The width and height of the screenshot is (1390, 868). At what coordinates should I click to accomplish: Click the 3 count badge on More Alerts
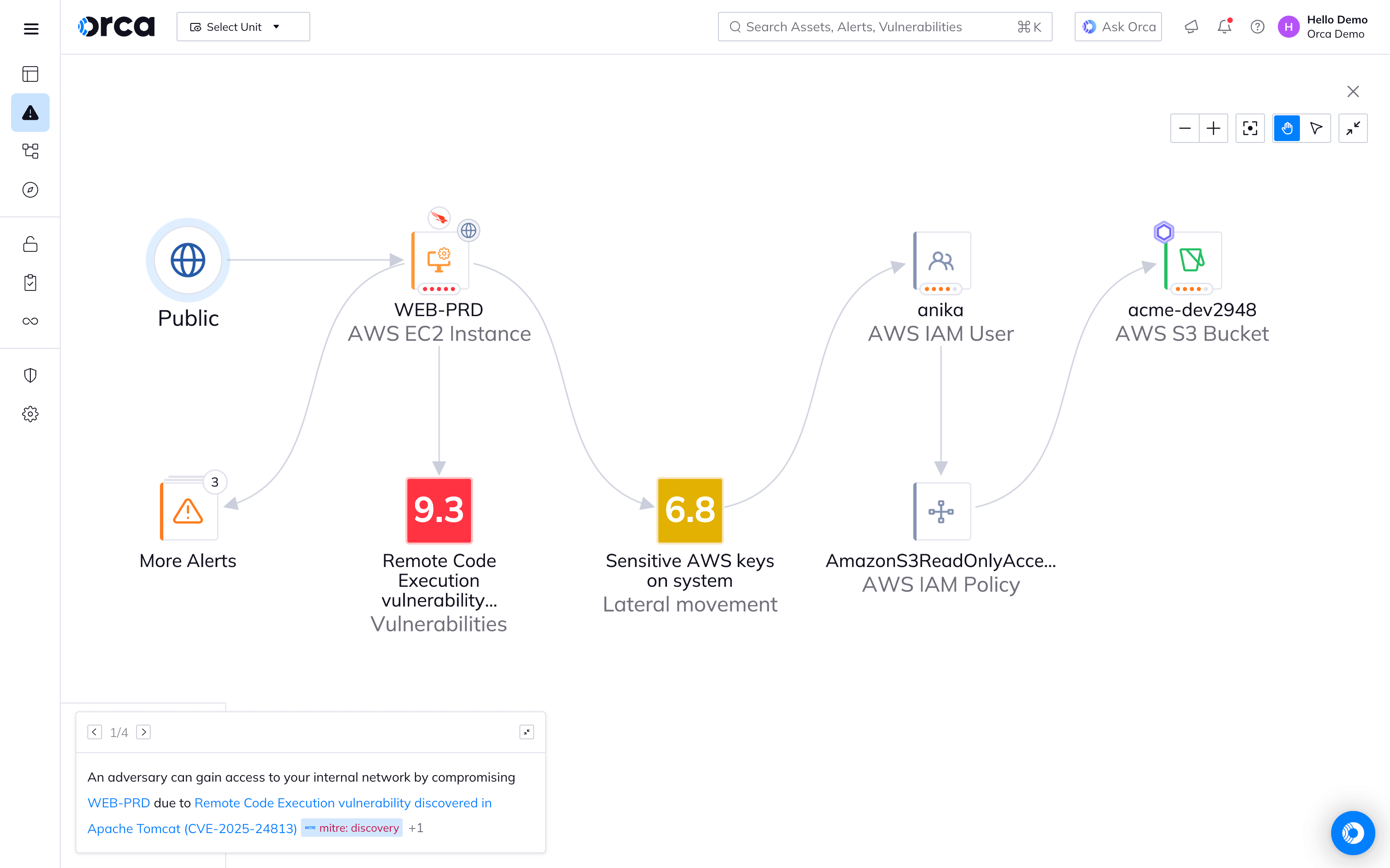pos(215,482)
